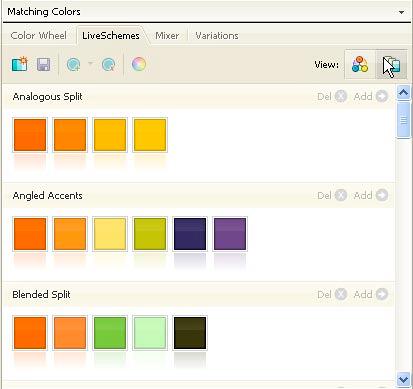Select pale yellow swatch in Angled Accents
This screenshot has height=389, width=413.
click(x=110, y=234)
